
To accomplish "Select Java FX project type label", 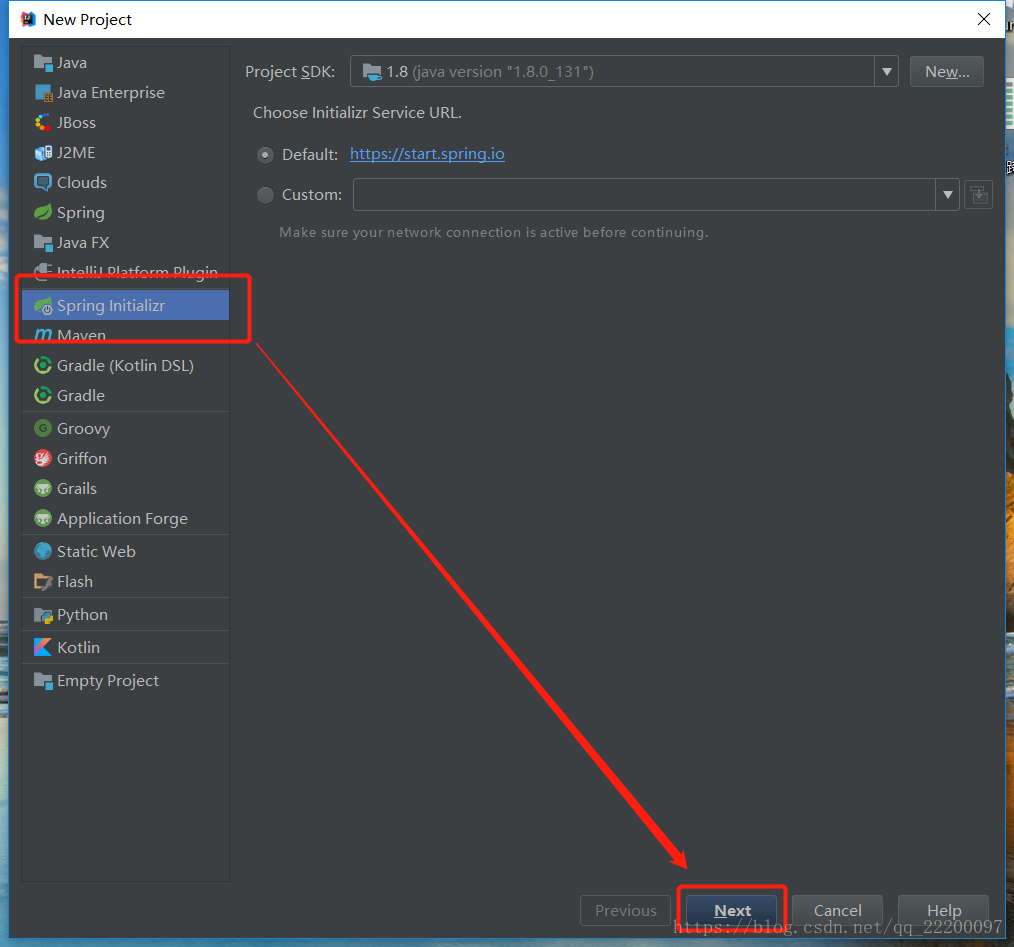I will pyautogui.click(x=83, y=243).
